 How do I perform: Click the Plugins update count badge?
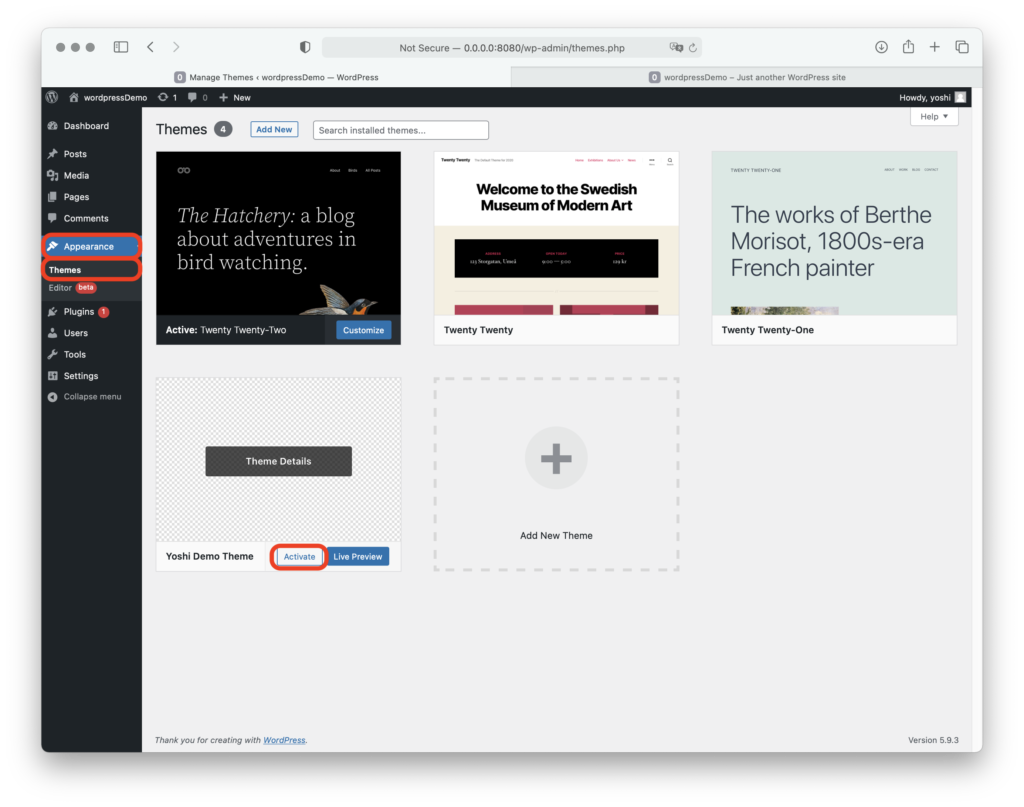coord(103,312)
